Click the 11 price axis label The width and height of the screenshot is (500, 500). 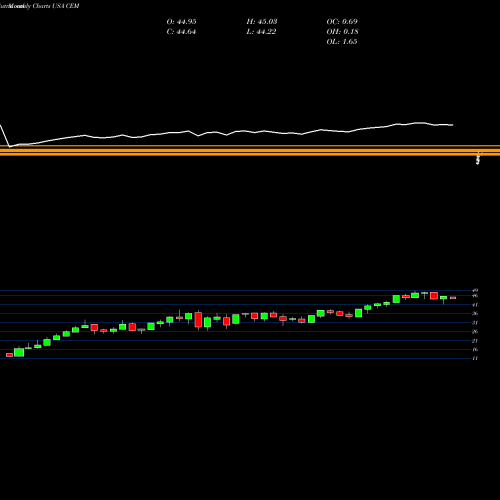[475, 358]
